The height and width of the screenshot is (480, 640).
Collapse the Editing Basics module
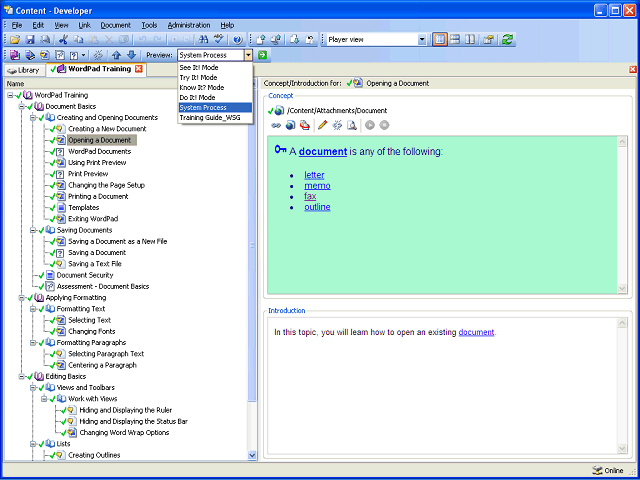tap(21, 376)
